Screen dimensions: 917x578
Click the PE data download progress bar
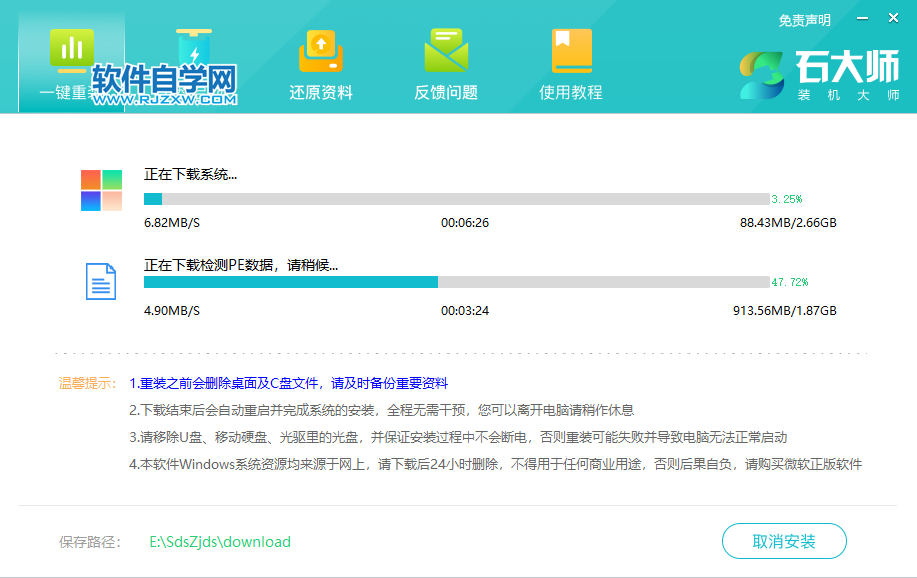click(x=457, y=282)
